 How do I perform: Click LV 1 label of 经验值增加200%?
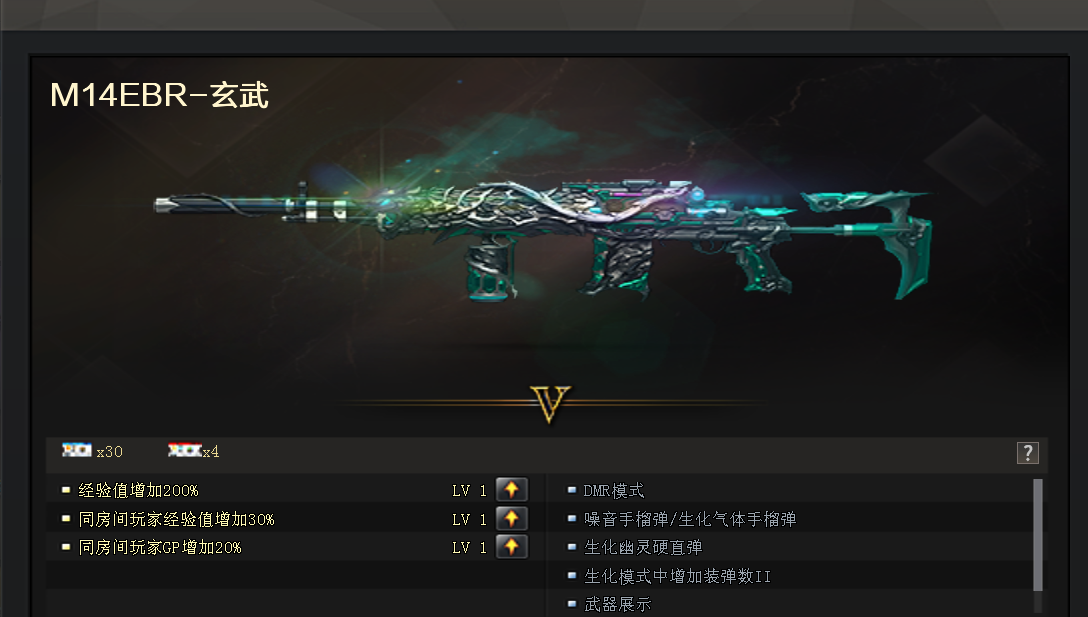pos(469,491)
